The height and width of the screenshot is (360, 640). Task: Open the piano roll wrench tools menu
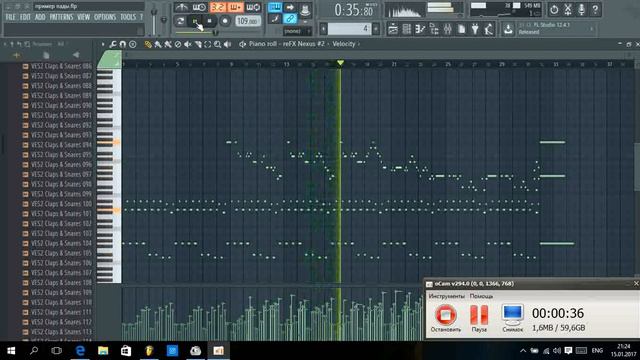tap(113, 44)
